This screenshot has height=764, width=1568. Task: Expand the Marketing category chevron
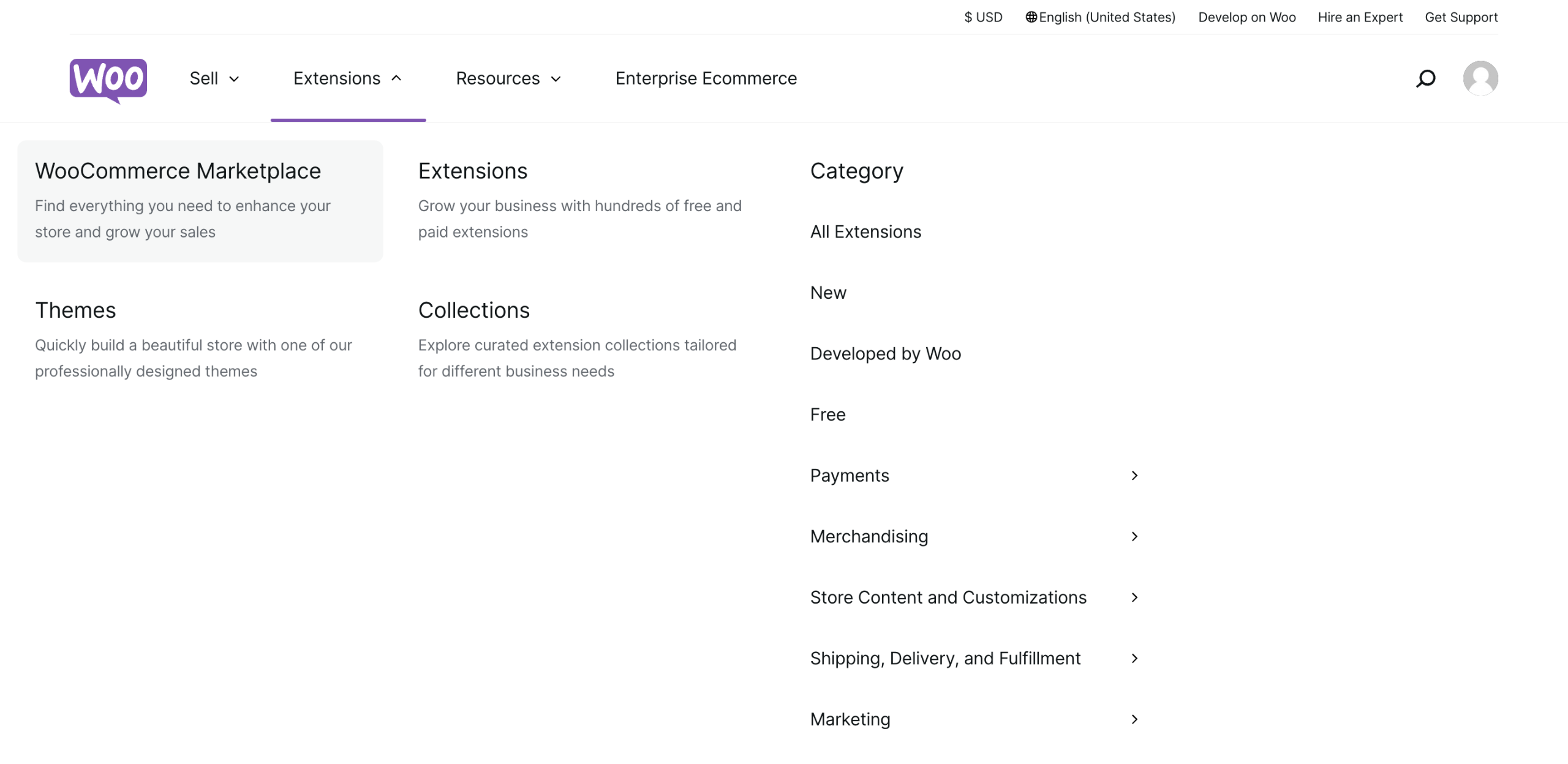(x=1134, y=719)
